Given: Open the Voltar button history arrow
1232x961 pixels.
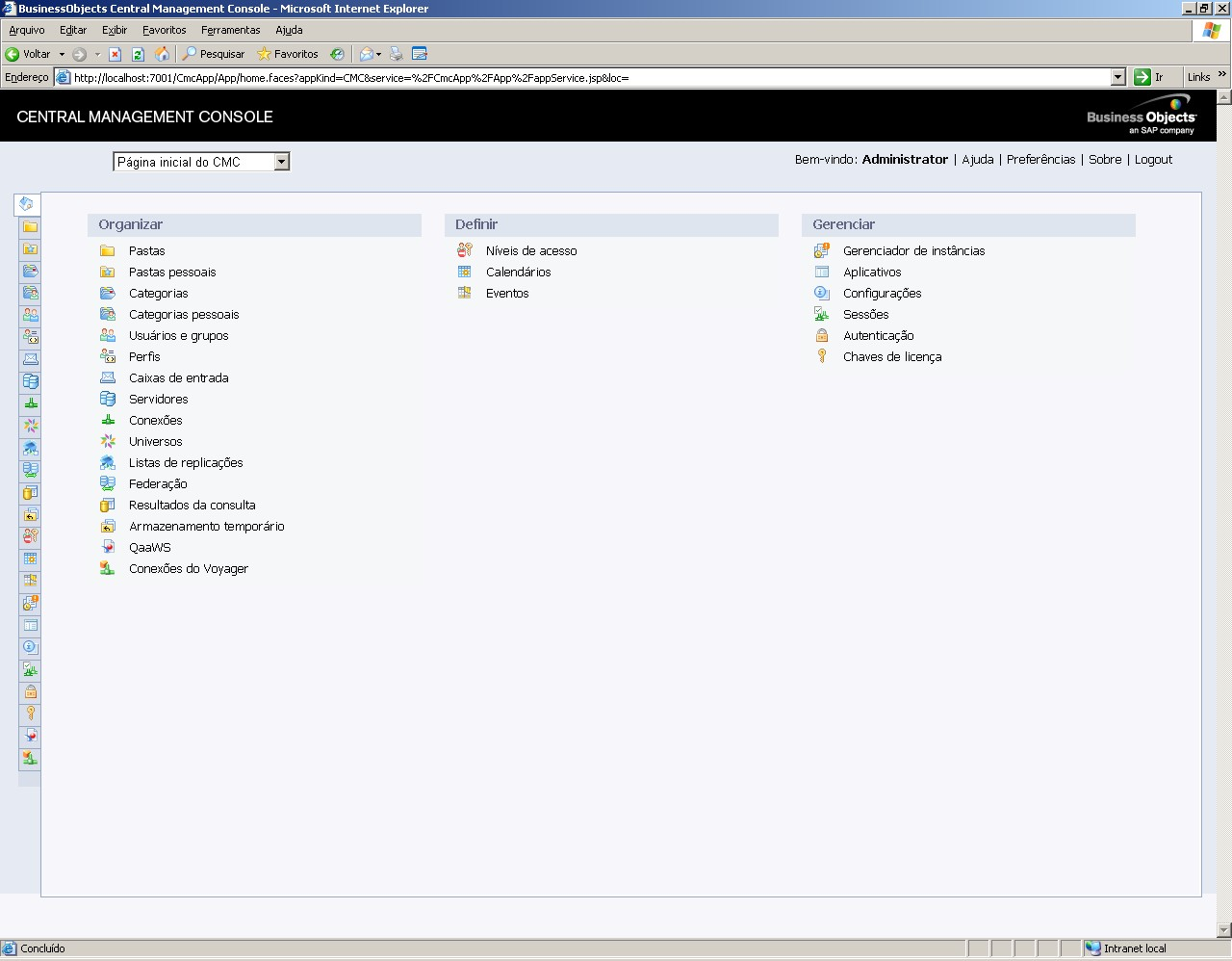Looking at the screenshot, I should click(x=63, y=54).
